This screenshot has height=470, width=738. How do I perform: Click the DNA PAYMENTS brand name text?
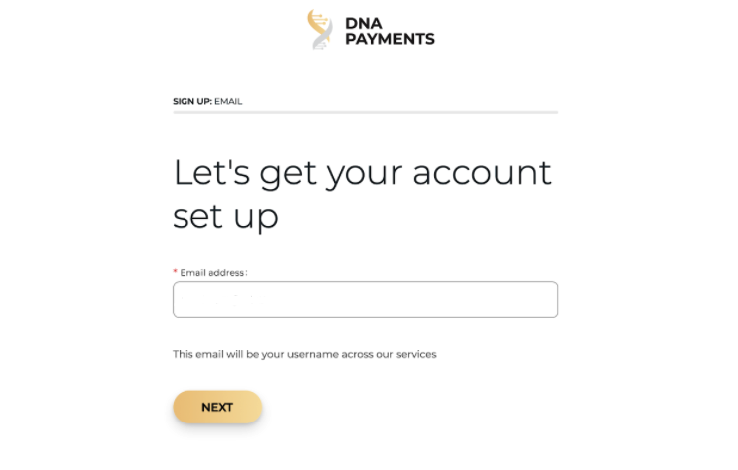(390, 32)
